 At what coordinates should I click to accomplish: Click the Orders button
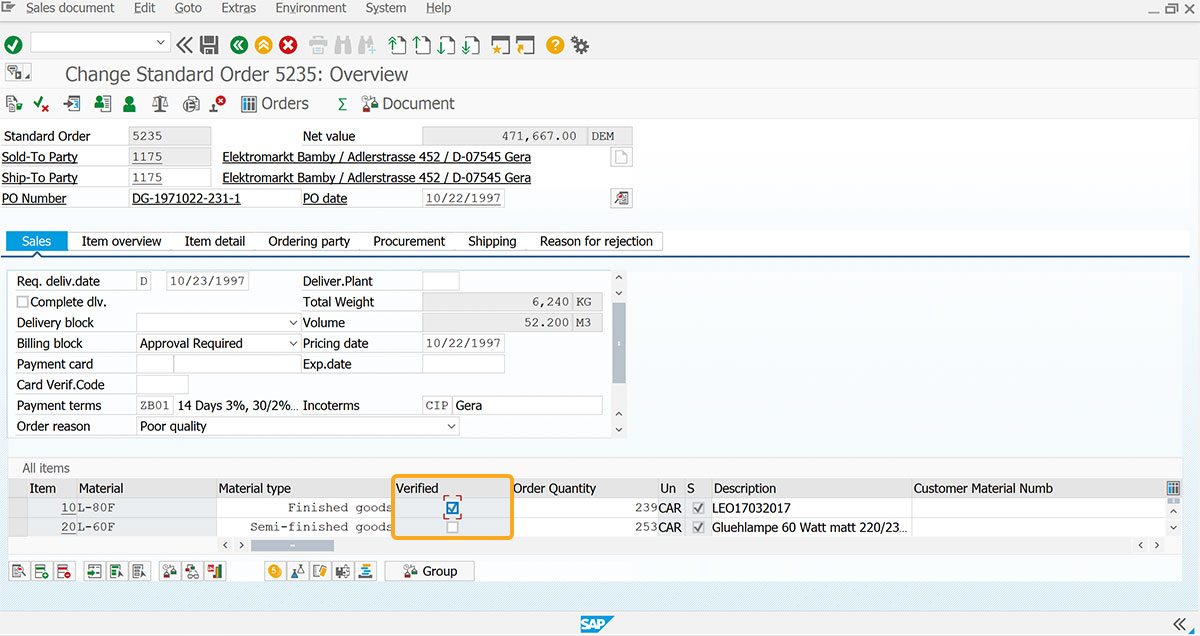274,103
